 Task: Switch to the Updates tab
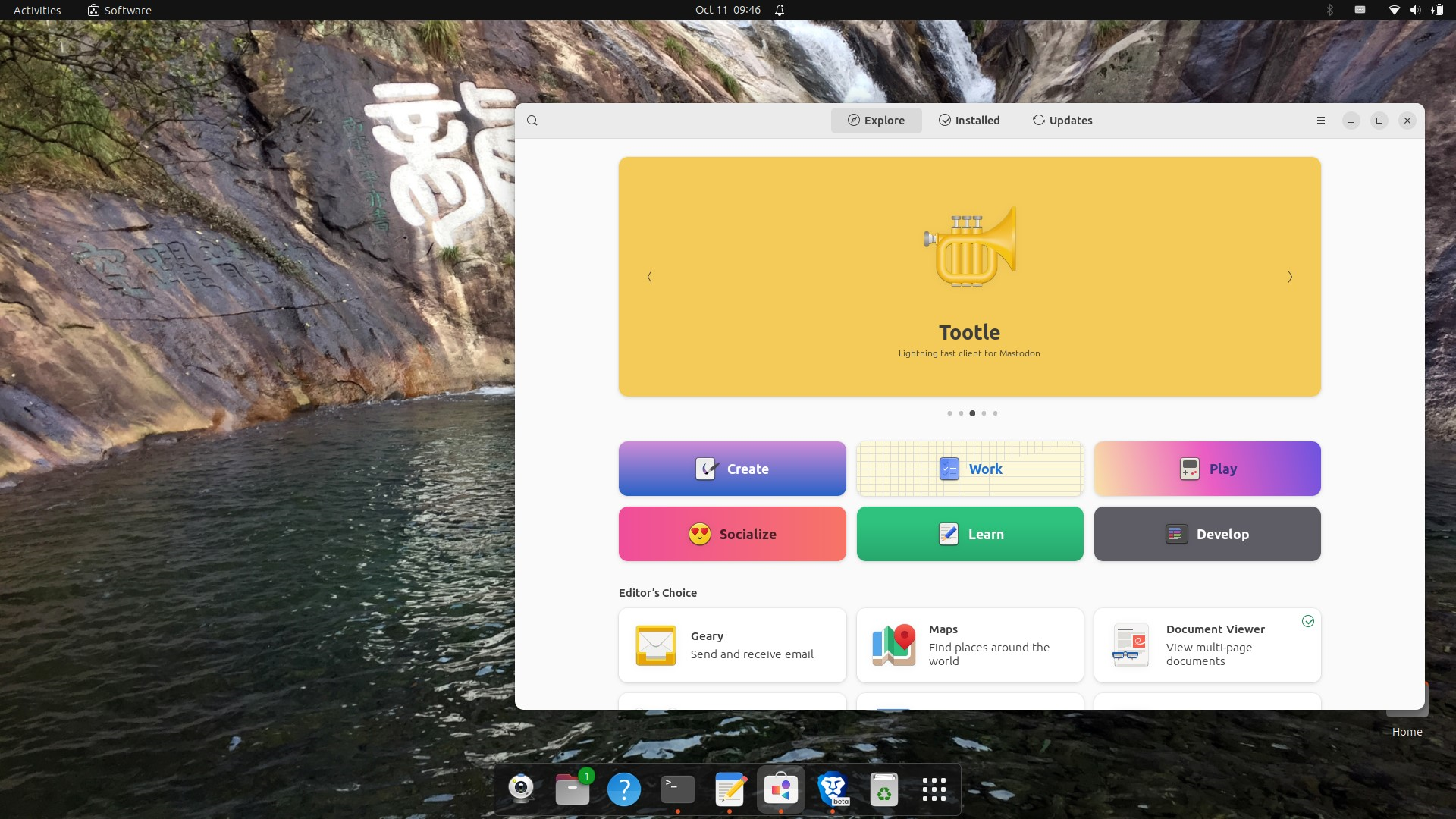pyautogui.click(x=1062, y=121)
